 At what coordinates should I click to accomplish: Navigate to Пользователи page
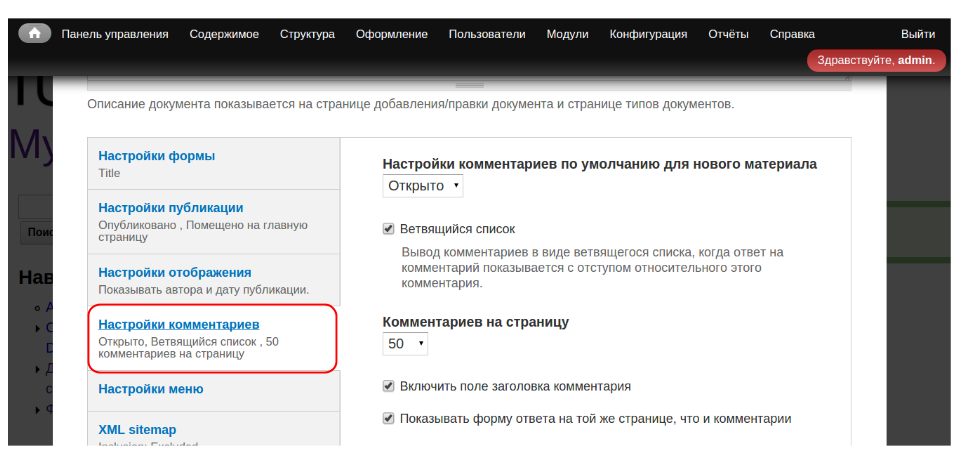click(487, 34)
